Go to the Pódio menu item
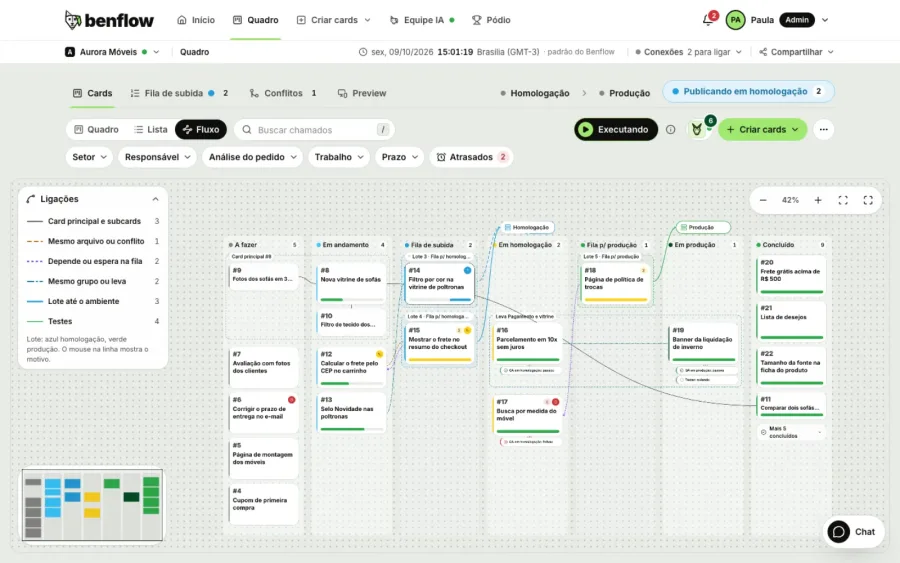The width and height of the screenshot is (900, 563). click(491, 20)
